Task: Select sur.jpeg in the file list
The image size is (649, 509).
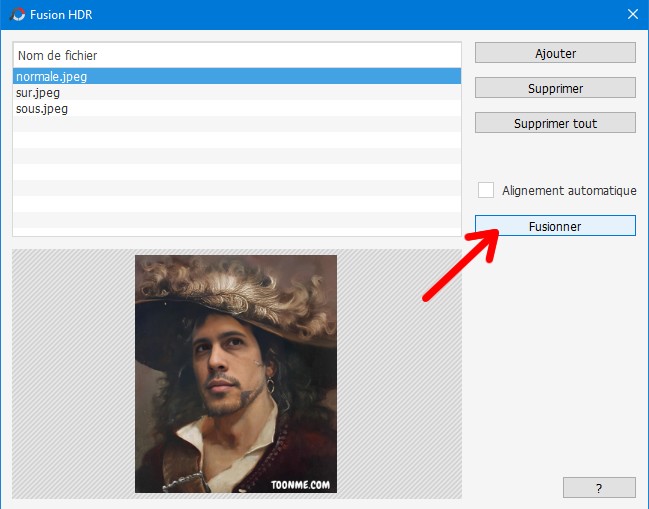Action: click(237, 92)
